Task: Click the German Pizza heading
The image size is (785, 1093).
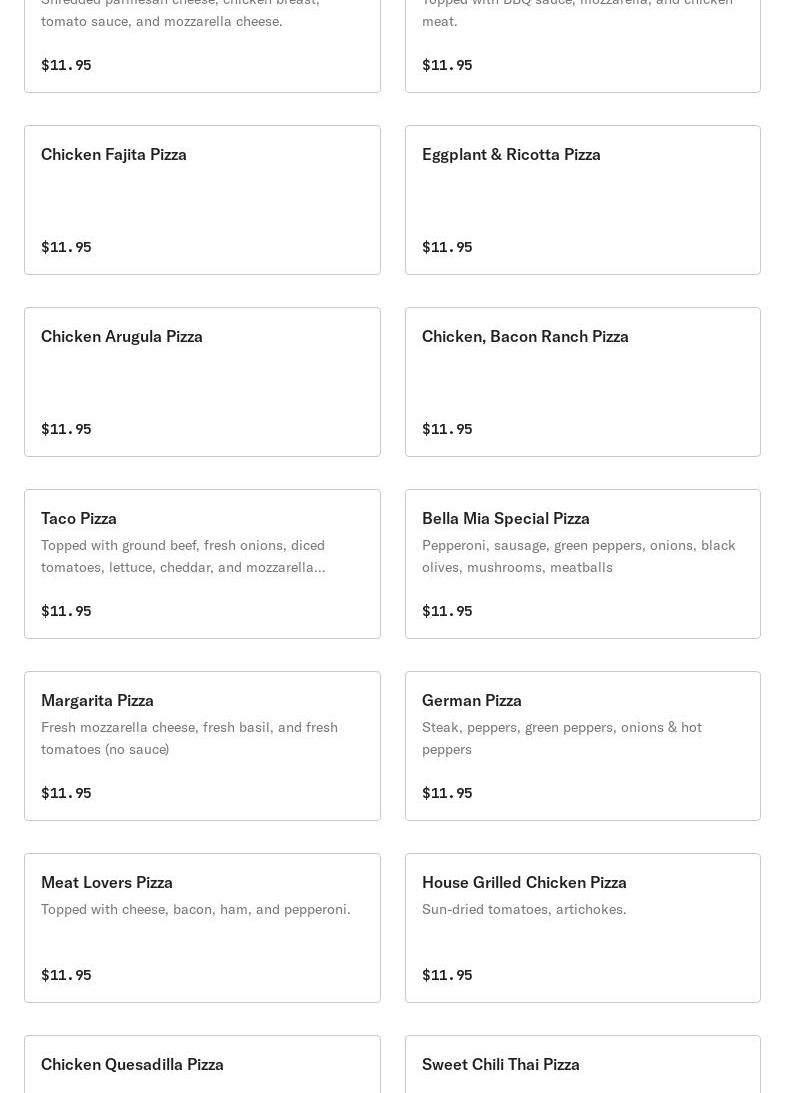Action: pos(471,700)
